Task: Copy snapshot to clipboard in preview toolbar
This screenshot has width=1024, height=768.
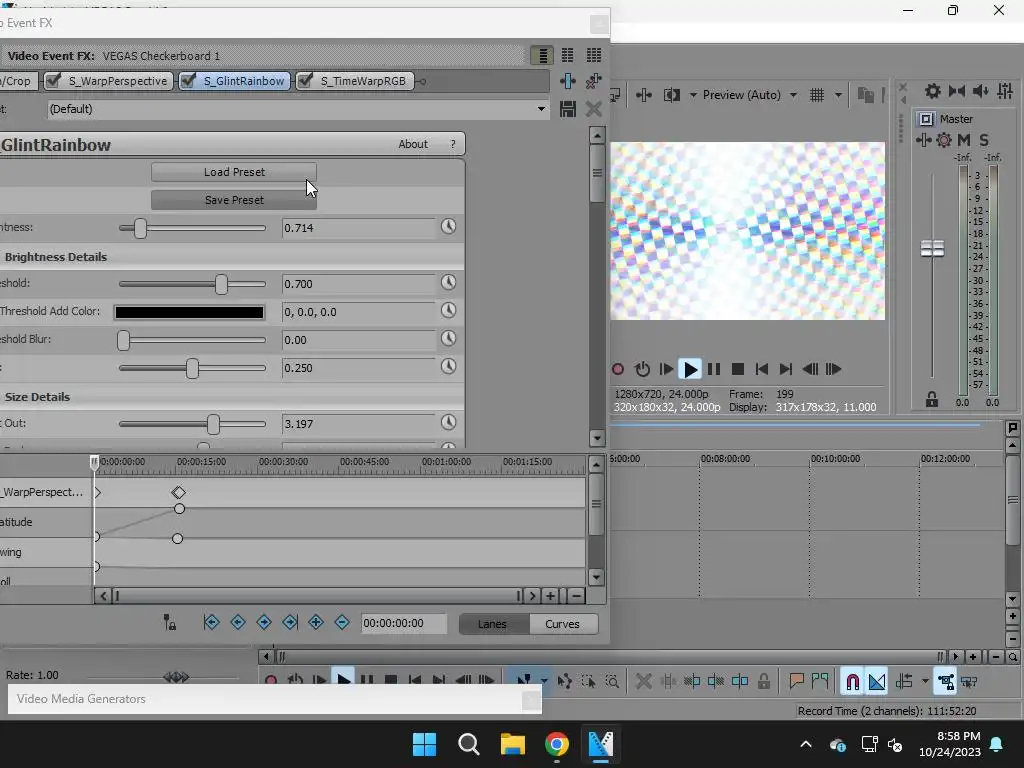Action: click(865, 95)
